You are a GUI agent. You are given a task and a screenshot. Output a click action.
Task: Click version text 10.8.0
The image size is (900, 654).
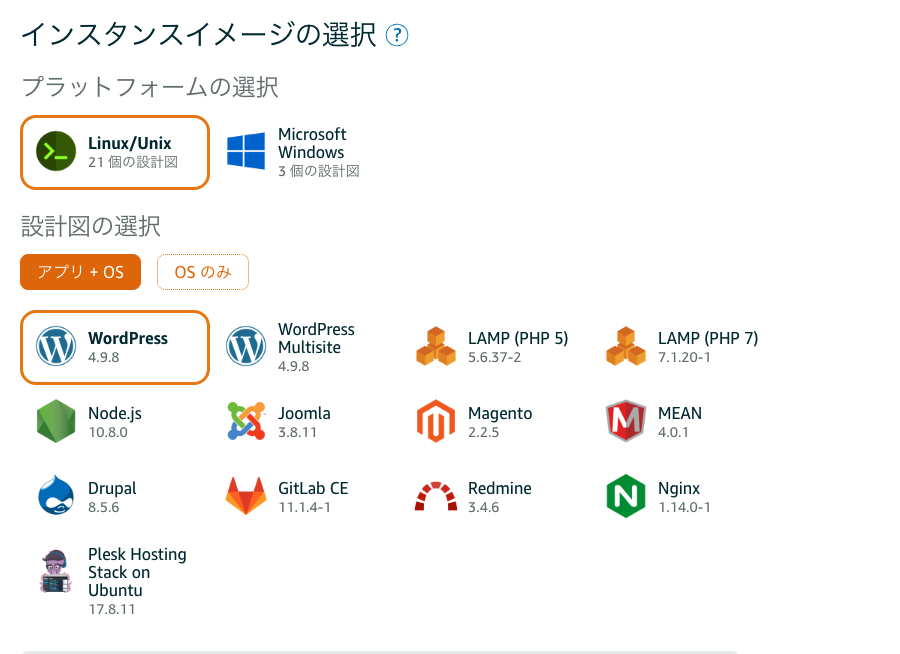point(108,432)
